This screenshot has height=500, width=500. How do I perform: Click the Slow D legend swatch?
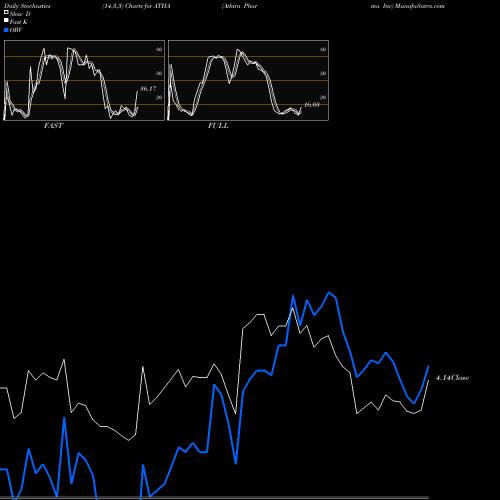[x=6, y=13]
